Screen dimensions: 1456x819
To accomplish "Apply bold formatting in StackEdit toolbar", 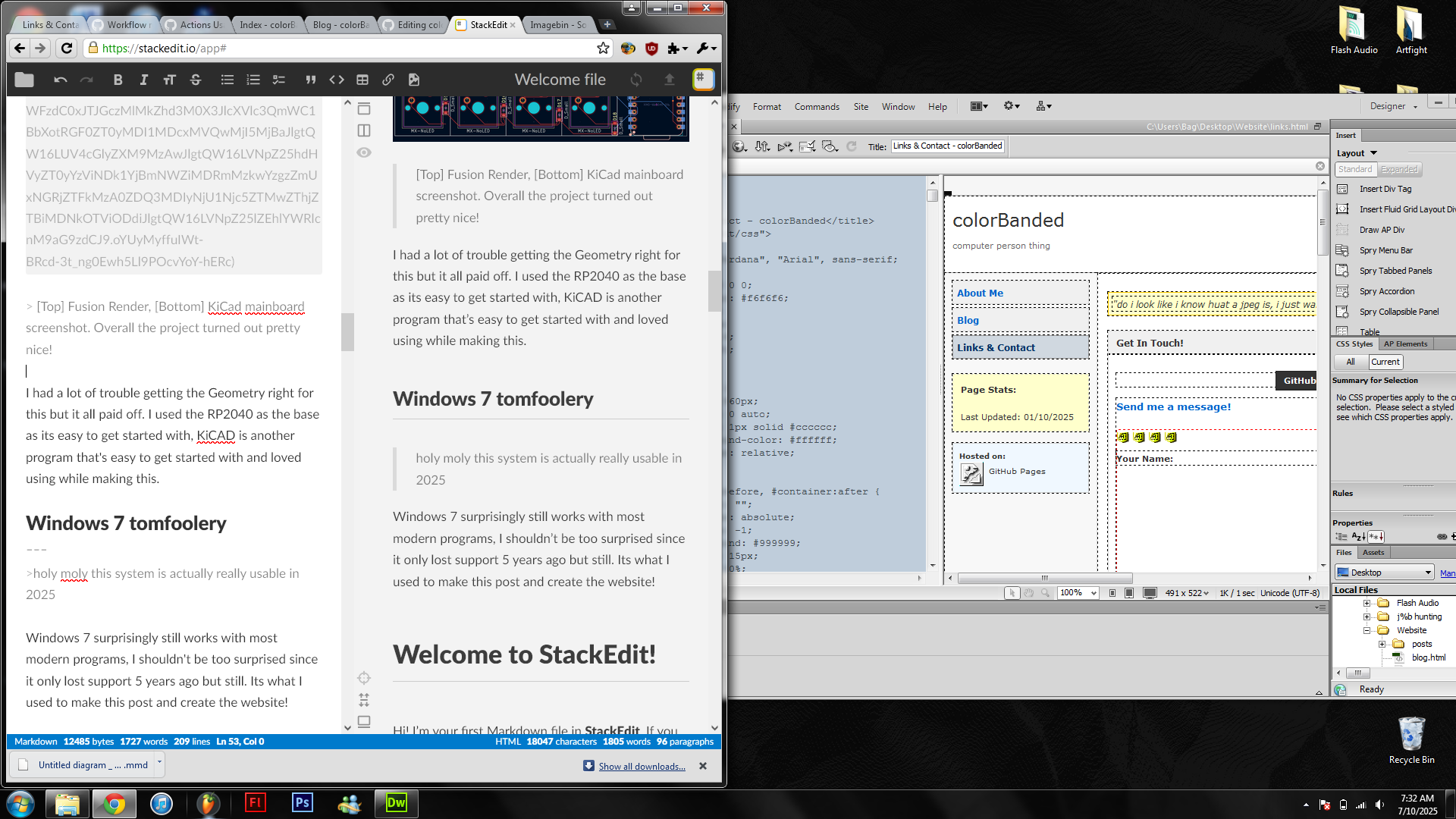I will coord(118,80).
